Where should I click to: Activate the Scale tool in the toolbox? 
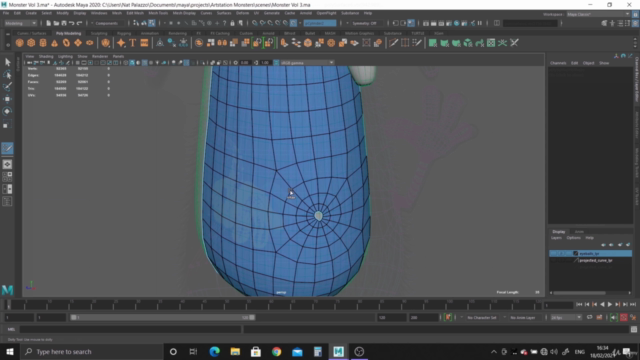click(7, 124)
